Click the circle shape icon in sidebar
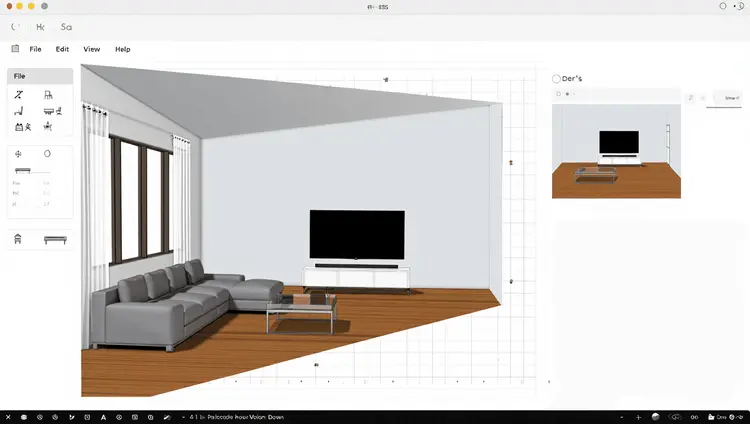Viewport: 750px width, 424px height. pos(47,154)
